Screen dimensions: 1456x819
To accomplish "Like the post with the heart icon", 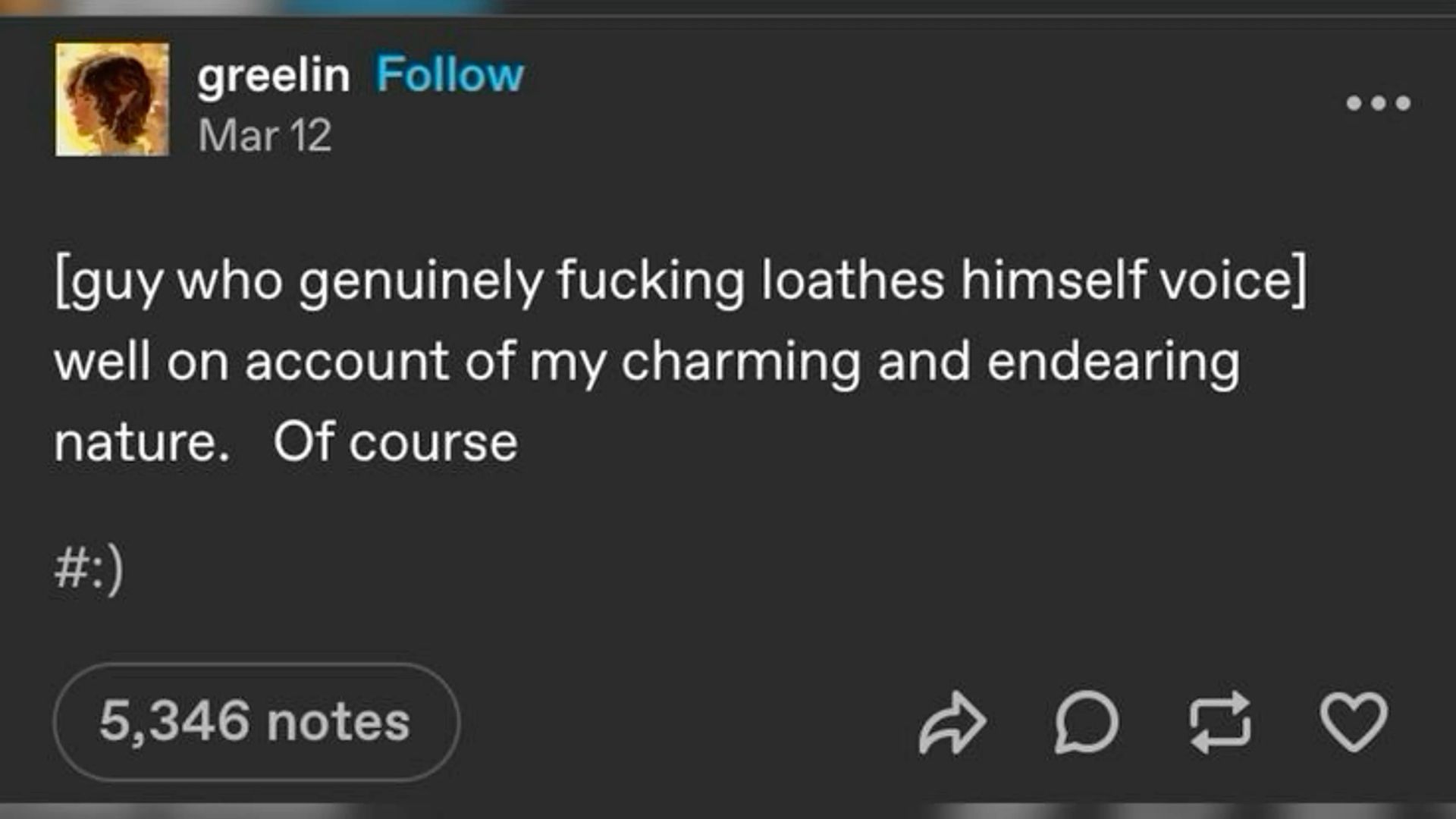I will pos(1354,722).
